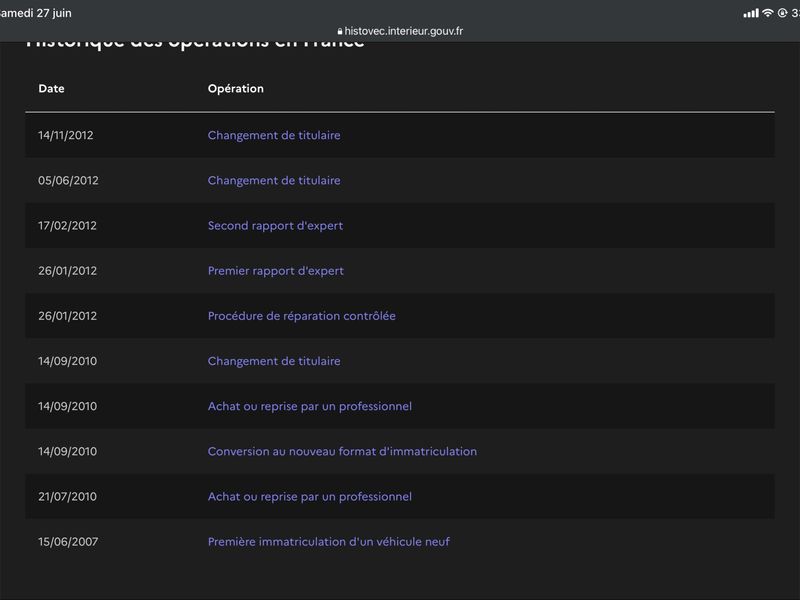800x600 pixels.
Task: Open Conversion au nouveau format d'immatriculation
Action: pos(342,451)
